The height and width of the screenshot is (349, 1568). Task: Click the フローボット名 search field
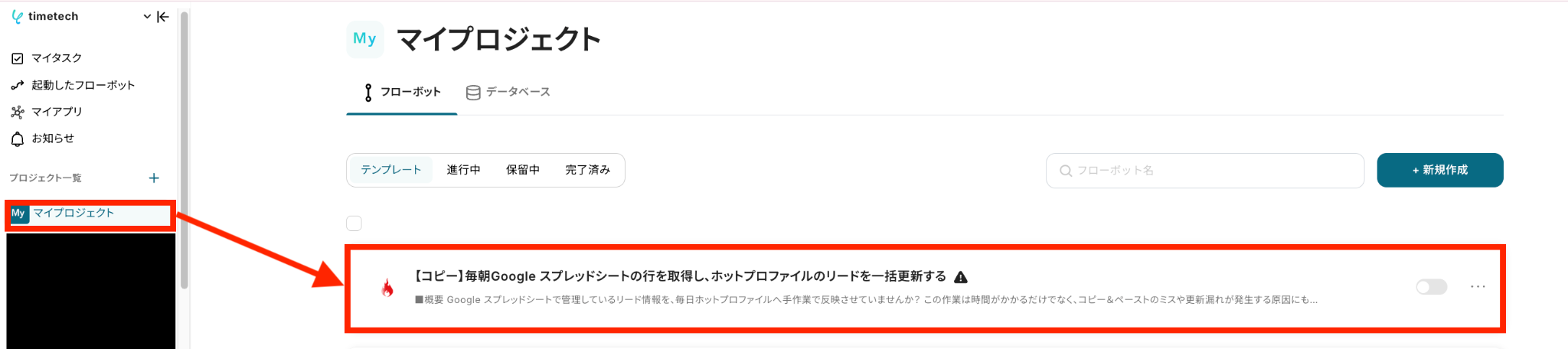(x=1205, y=171)
